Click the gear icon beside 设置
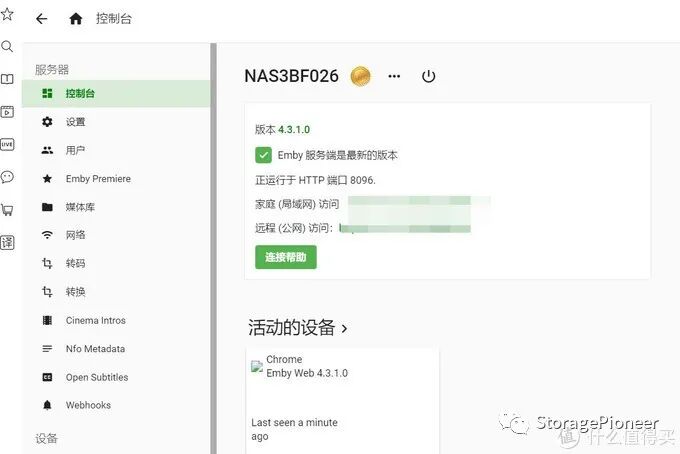 [47, 122]
